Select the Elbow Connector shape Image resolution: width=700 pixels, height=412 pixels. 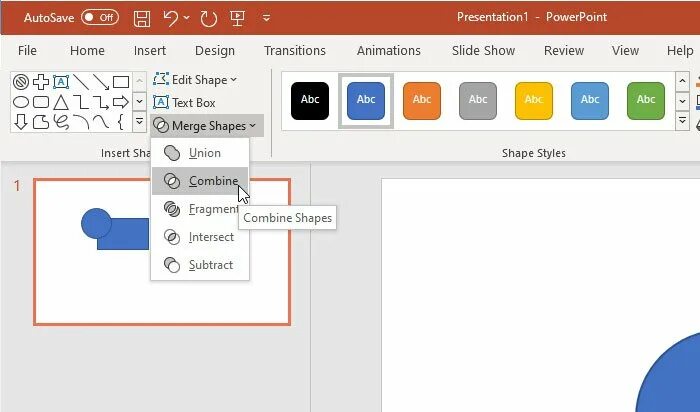click(x=81, y=102)
